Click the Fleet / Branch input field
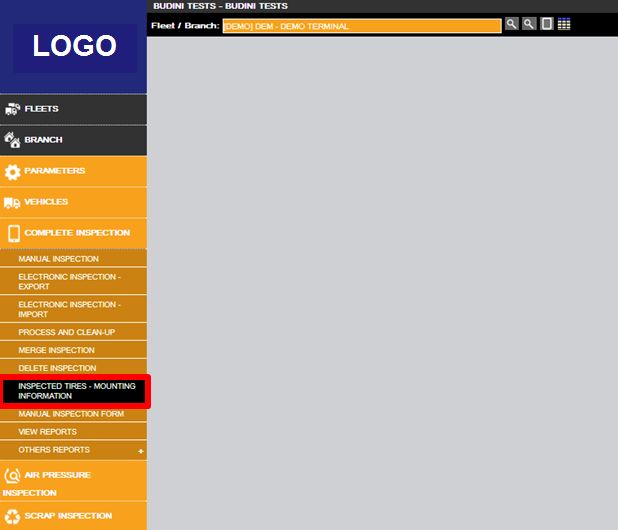 (360, 26)
